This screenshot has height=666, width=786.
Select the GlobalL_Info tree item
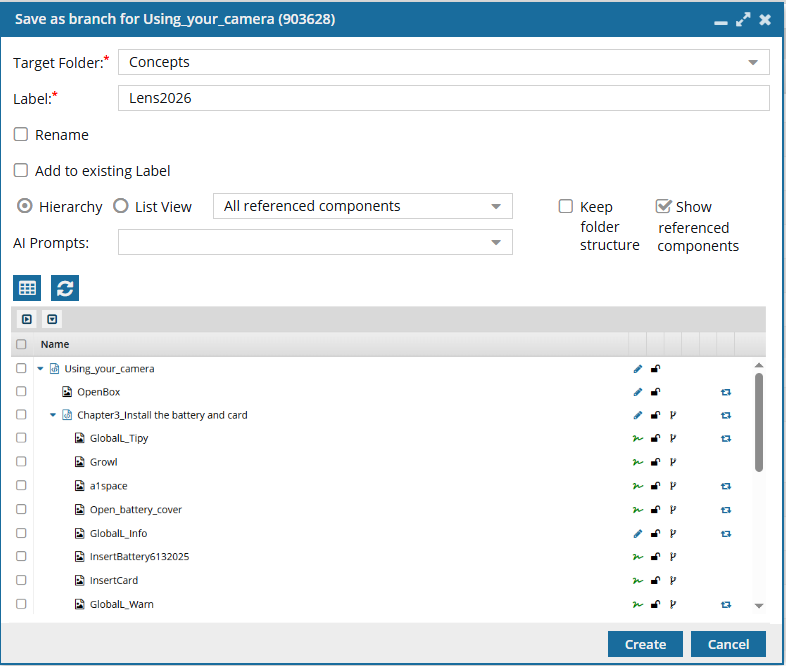[x=118, y=534]
